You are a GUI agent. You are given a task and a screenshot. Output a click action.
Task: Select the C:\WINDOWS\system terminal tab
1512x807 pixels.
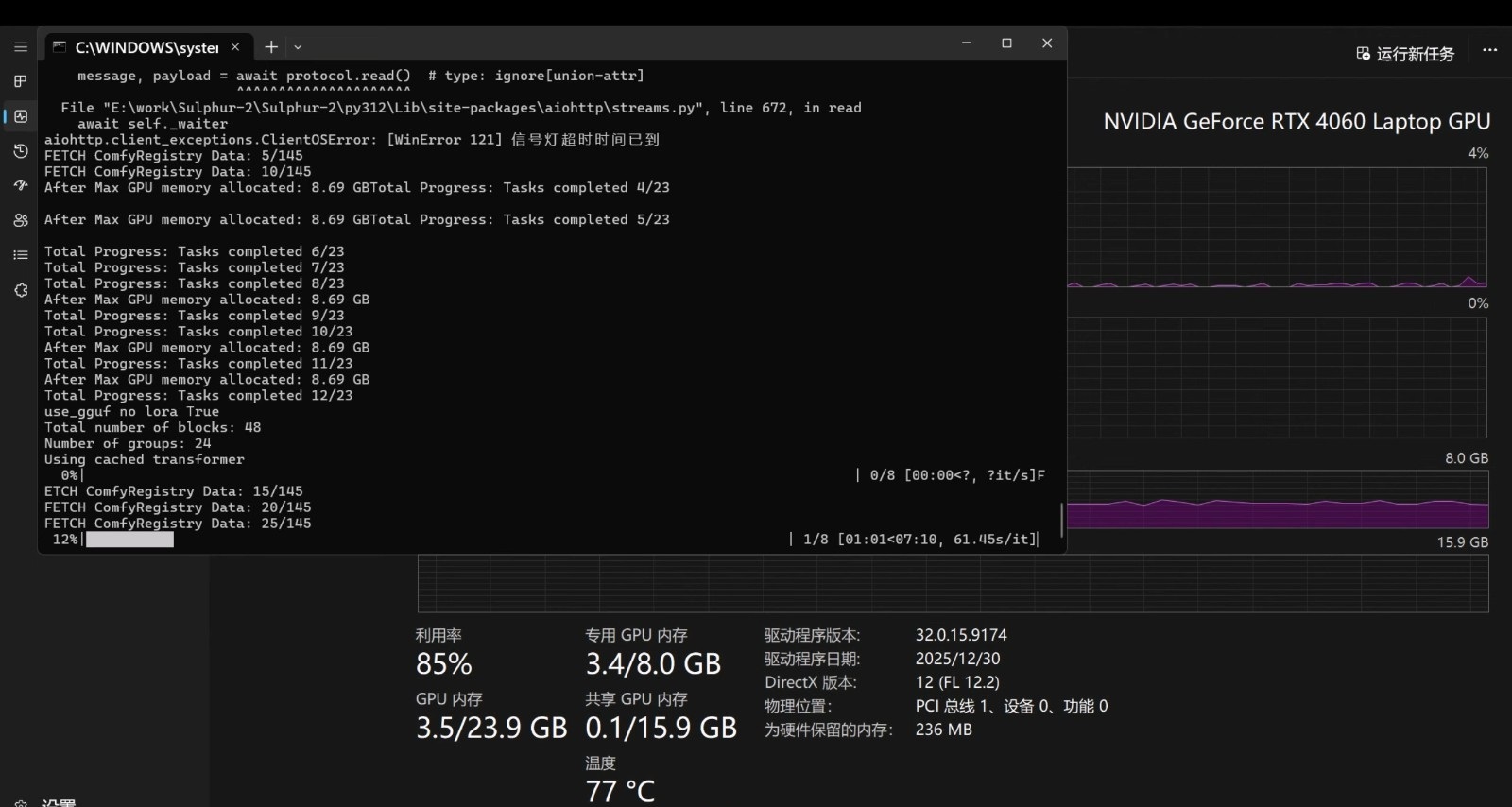[146, 47]
